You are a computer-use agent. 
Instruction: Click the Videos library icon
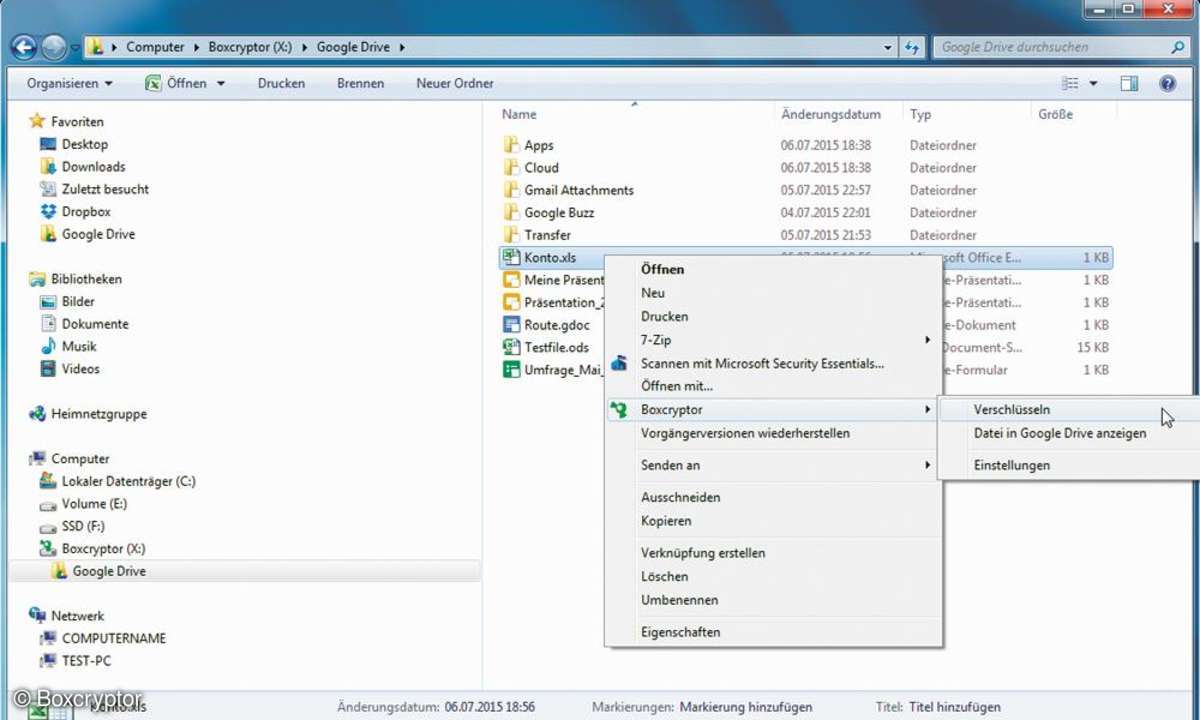tap(48, 369)
